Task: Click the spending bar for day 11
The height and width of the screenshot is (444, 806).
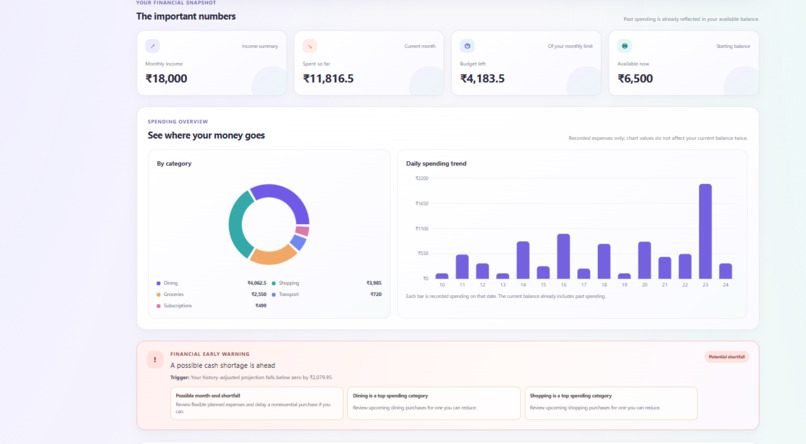Action: coord(462,267)
